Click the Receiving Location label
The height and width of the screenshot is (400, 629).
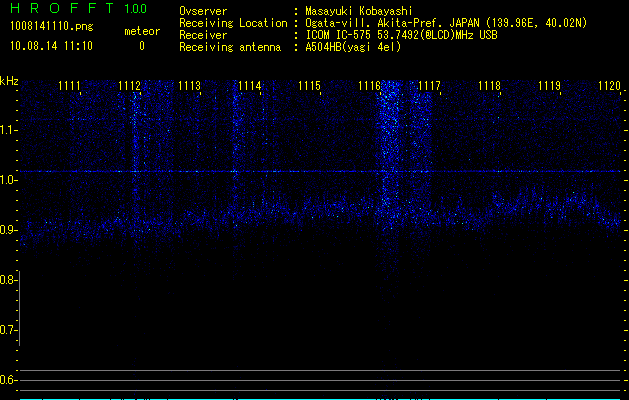233,23
